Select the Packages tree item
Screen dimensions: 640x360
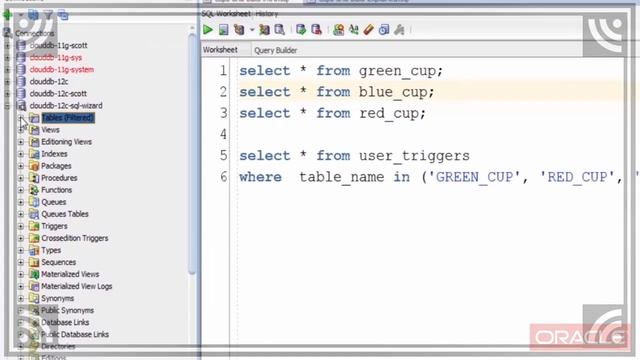click(56, 166)
